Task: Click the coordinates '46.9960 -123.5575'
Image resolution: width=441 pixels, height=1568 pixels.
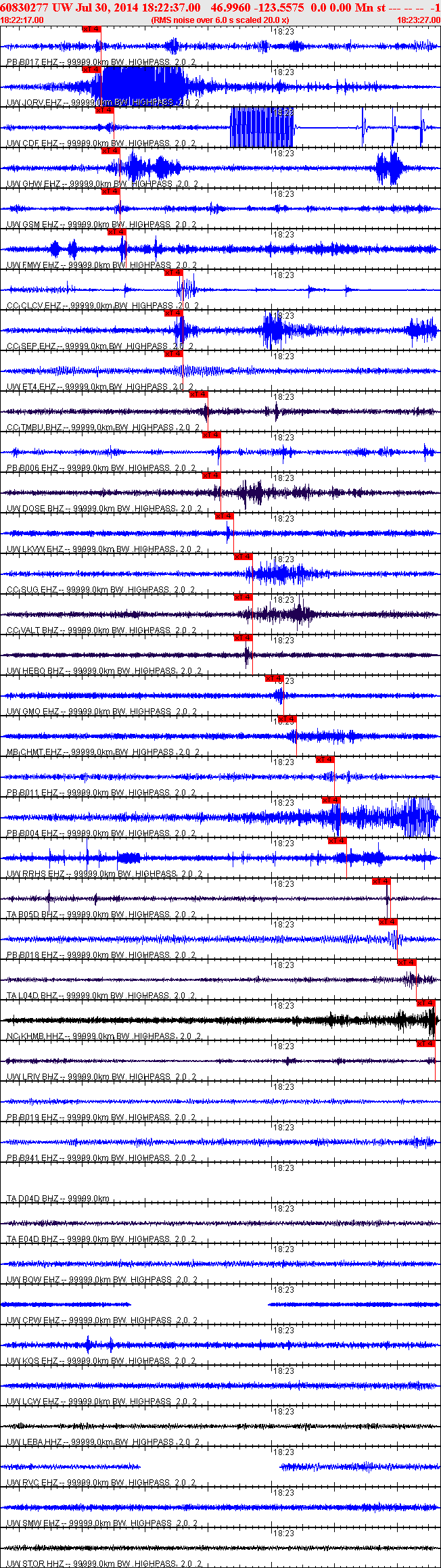Action: click(x=258, y=7)
